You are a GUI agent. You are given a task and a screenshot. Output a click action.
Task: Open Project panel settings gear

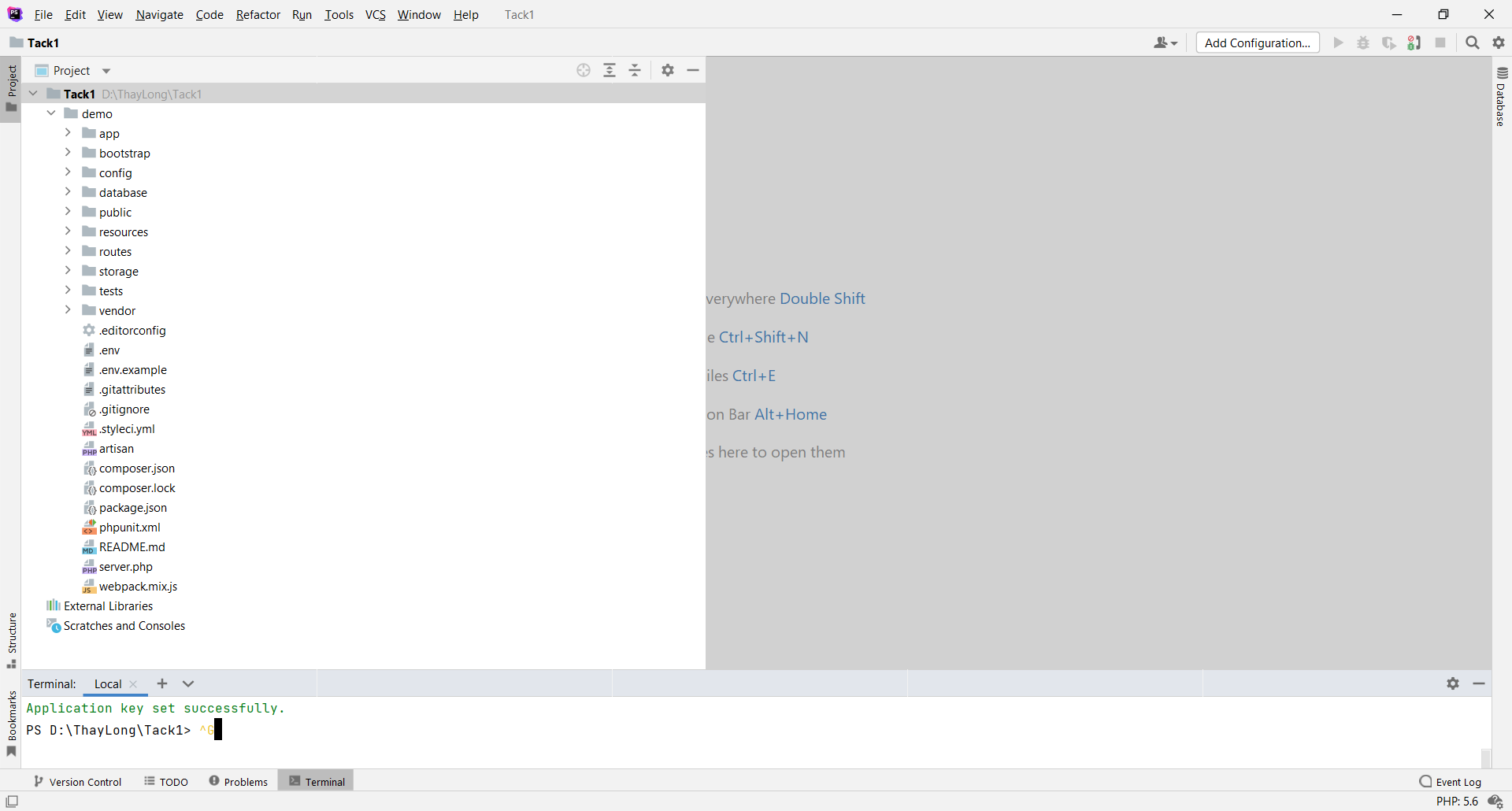668,70
